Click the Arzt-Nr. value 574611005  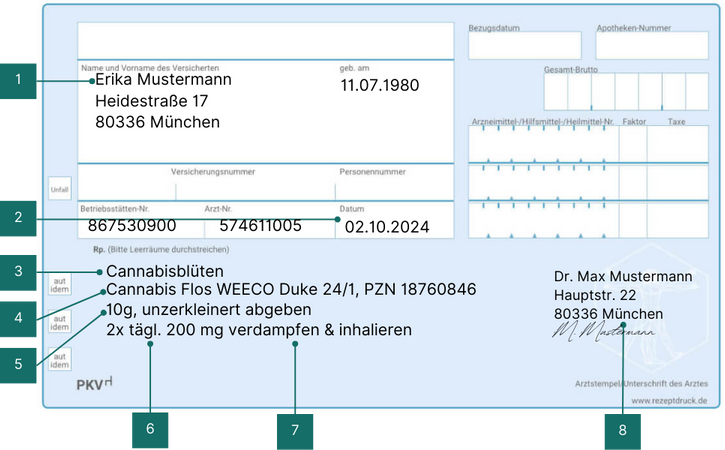tap(260, 226)
